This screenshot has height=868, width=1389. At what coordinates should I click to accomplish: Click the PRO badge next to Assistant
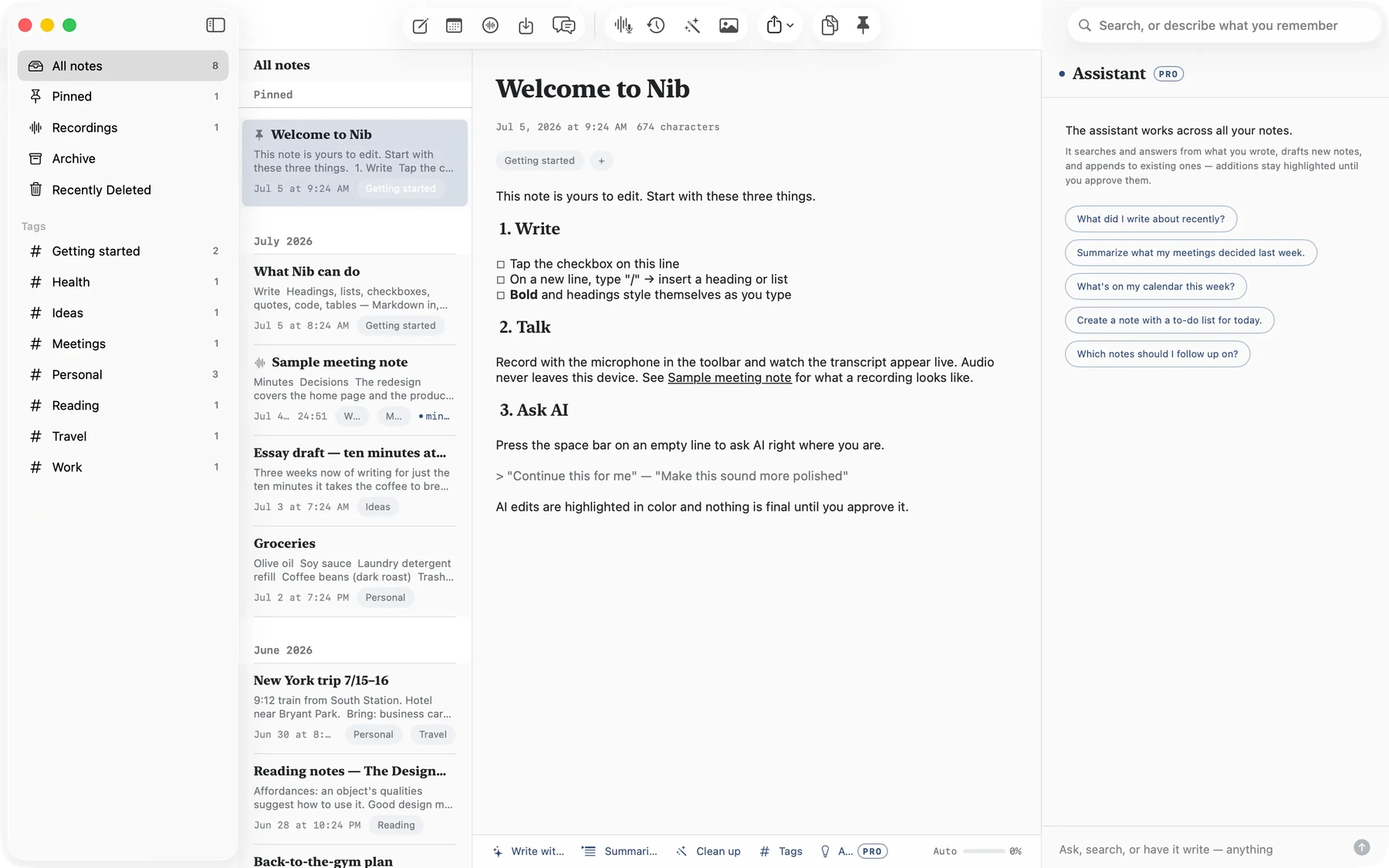pyautogui.click(x=1168, y=74)
